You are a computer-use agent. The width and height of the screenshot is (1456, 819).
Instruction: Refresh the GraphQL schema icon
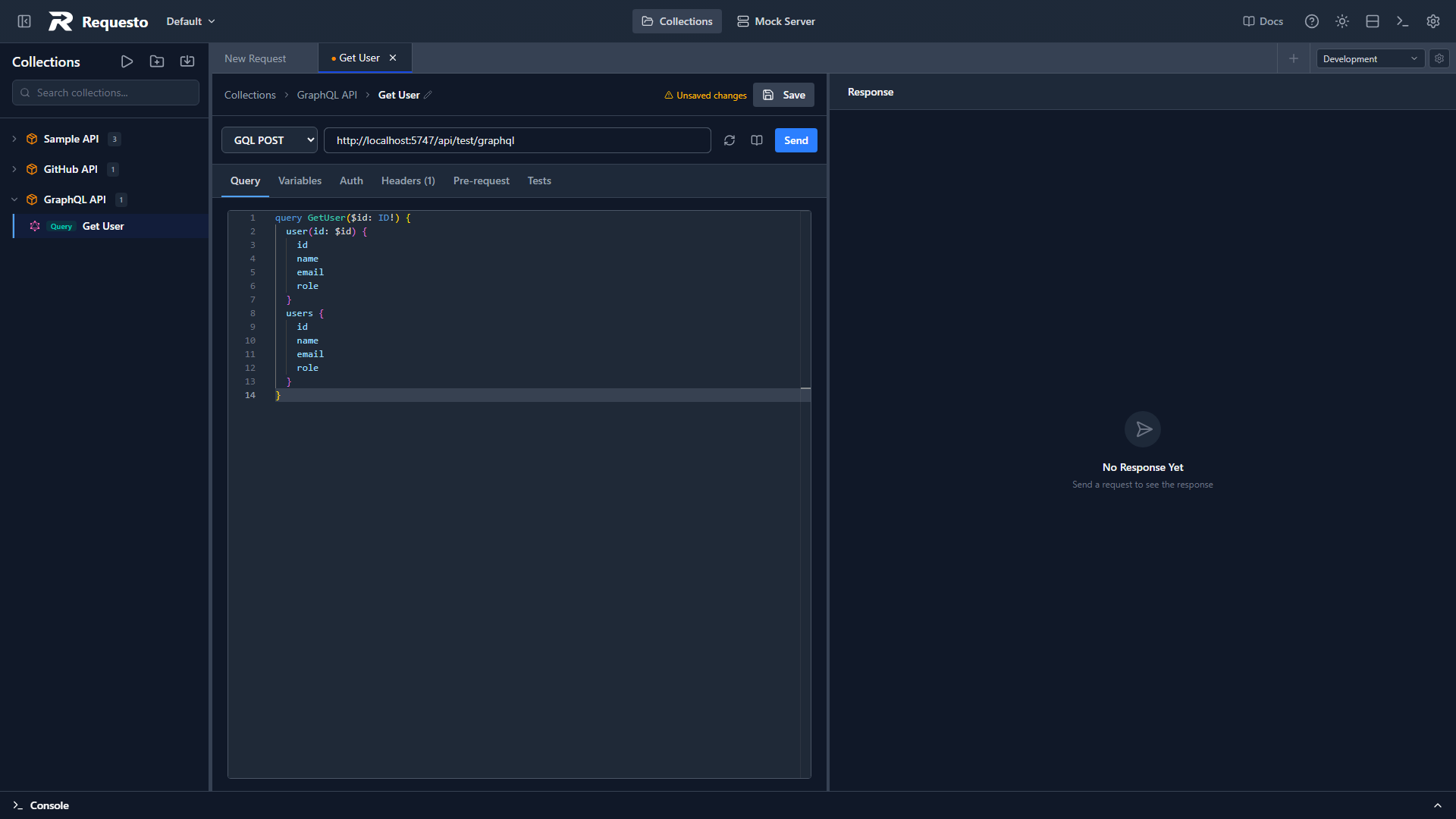pos(730,140)
